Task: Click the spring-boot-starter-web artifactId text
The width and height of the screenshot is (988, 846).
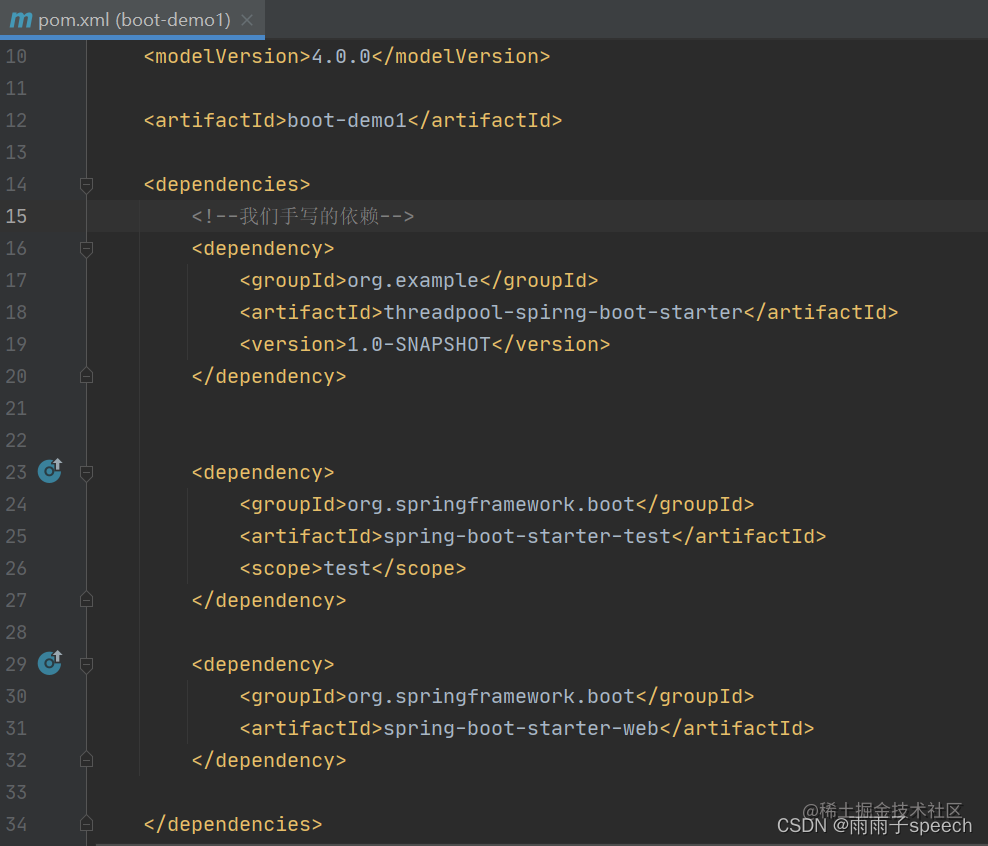Action: click(x=521, y=729)
